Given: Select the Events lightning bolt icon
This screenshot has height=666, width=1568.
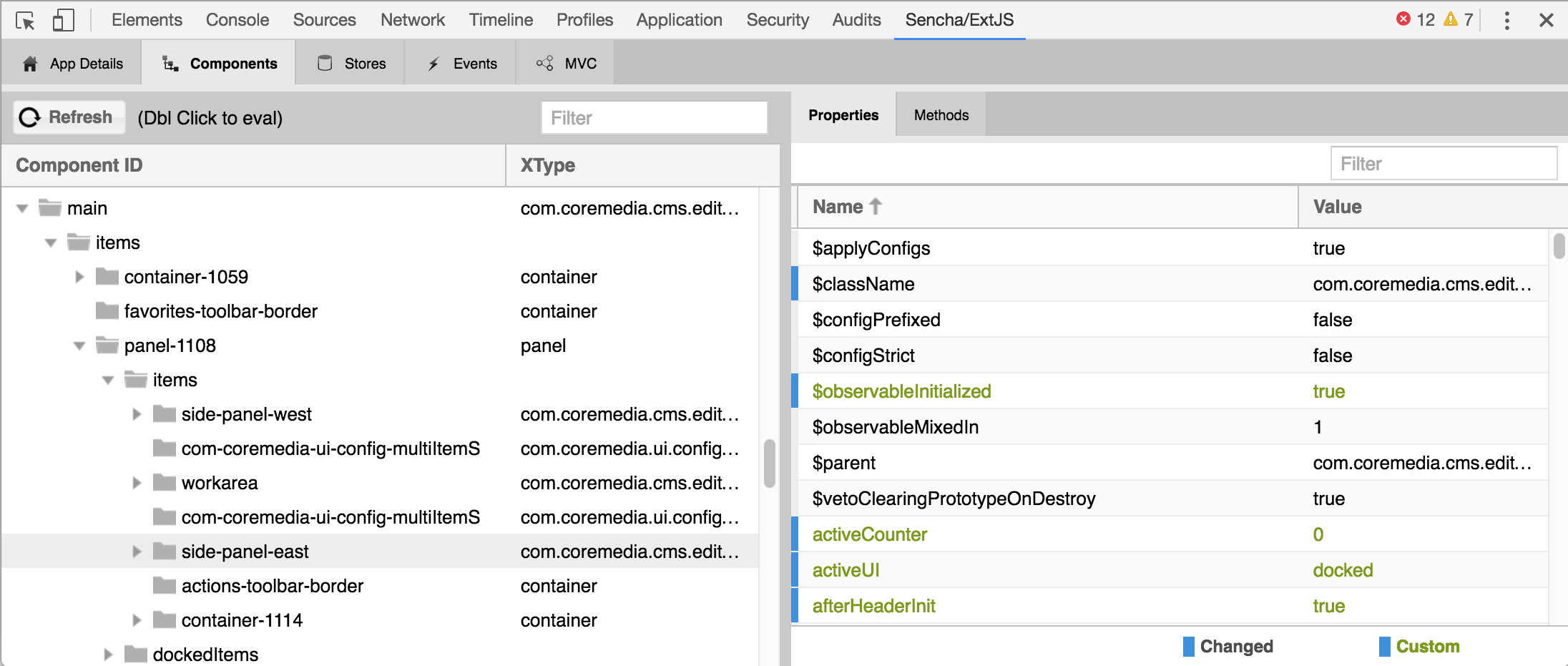Looking at the screenshot, I should [x=433, y=63].
